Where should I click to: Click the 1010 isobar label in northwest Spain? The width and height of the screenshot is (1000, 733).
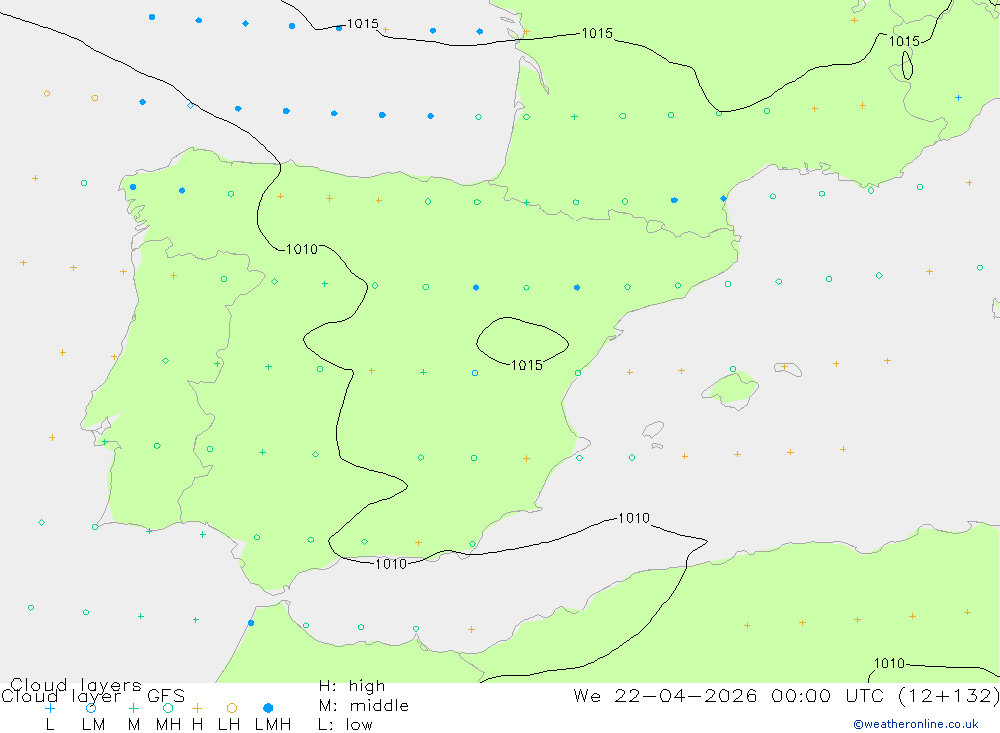[x=302, y=249]
